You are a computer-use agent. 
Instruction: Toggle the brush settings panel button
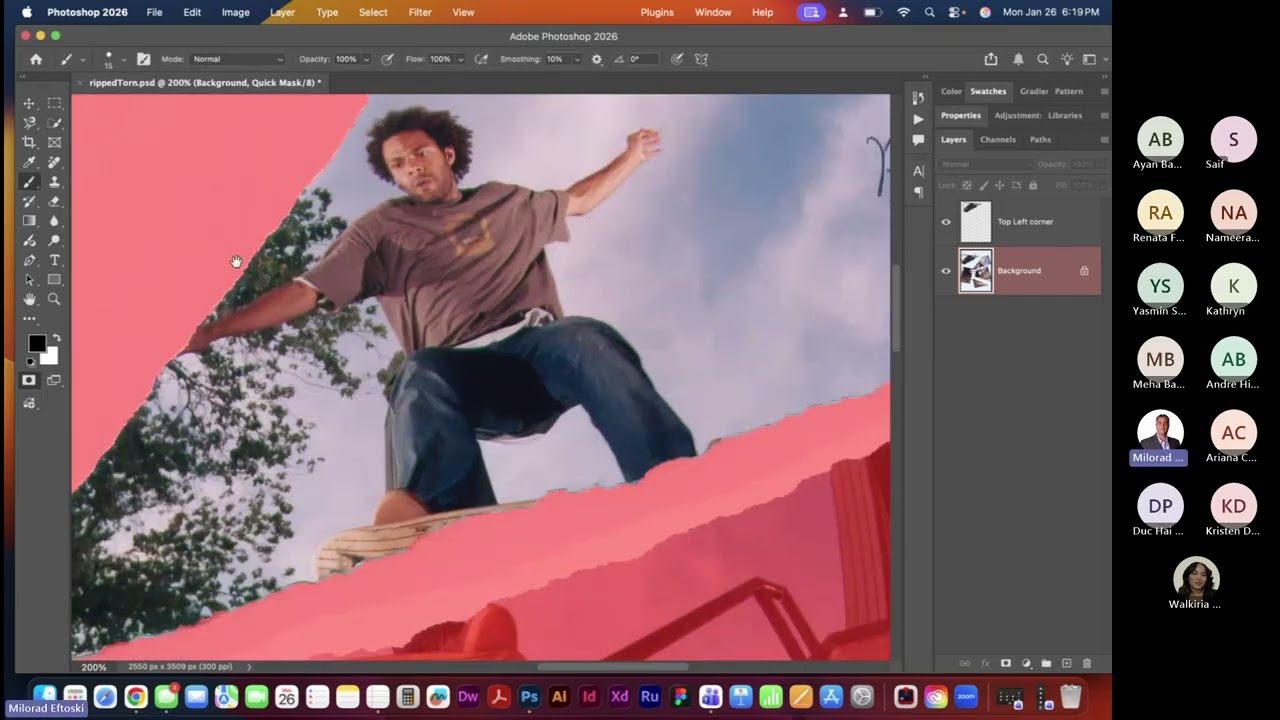click(x=143, y=59)
